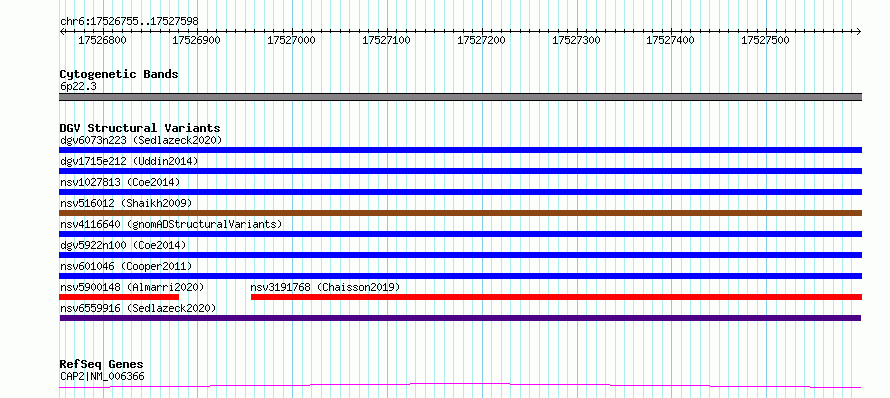Click ruler position 17526800
This screenshot has height=398, width=890.
point(102,40)
